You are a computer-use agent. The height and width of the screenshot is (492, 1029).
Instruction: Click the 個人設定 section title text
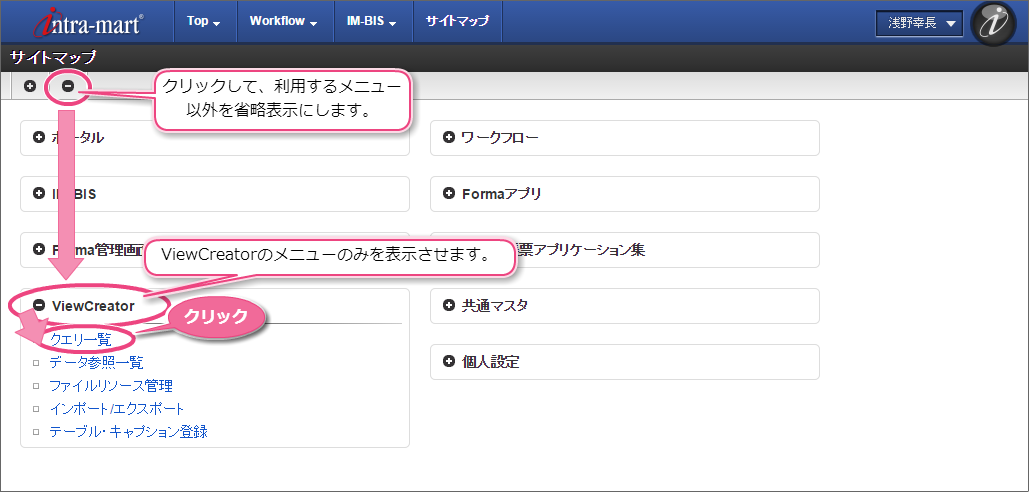point(490,361)
